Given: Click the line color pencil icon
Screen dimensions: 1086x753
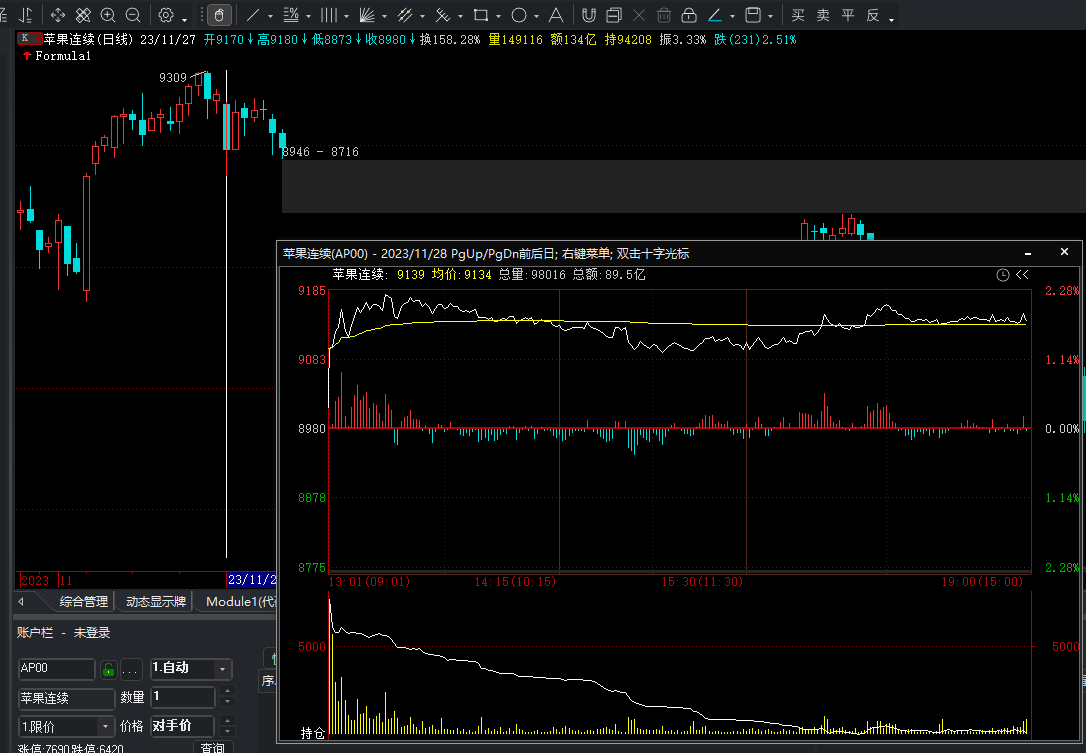Looking at the screenshot, I should coord(715,15).
